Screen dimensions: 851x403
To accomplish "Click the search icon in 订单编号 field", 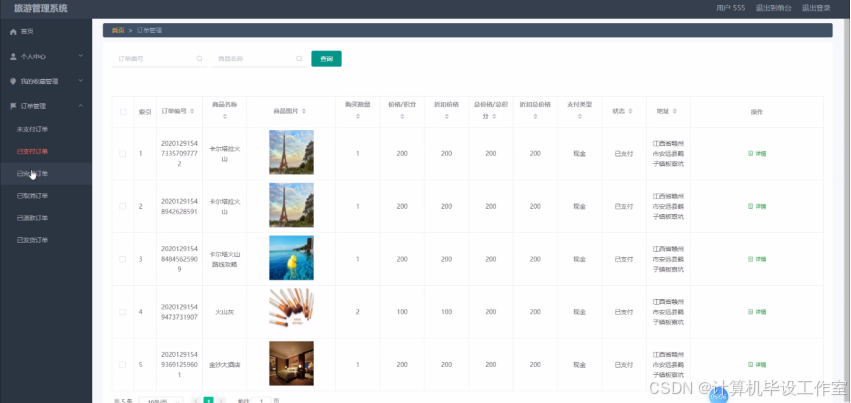I will coord(199,59).
